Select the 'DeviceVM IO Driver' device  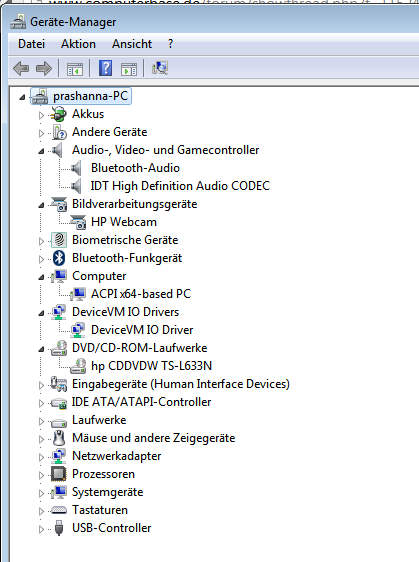(142, 330)
